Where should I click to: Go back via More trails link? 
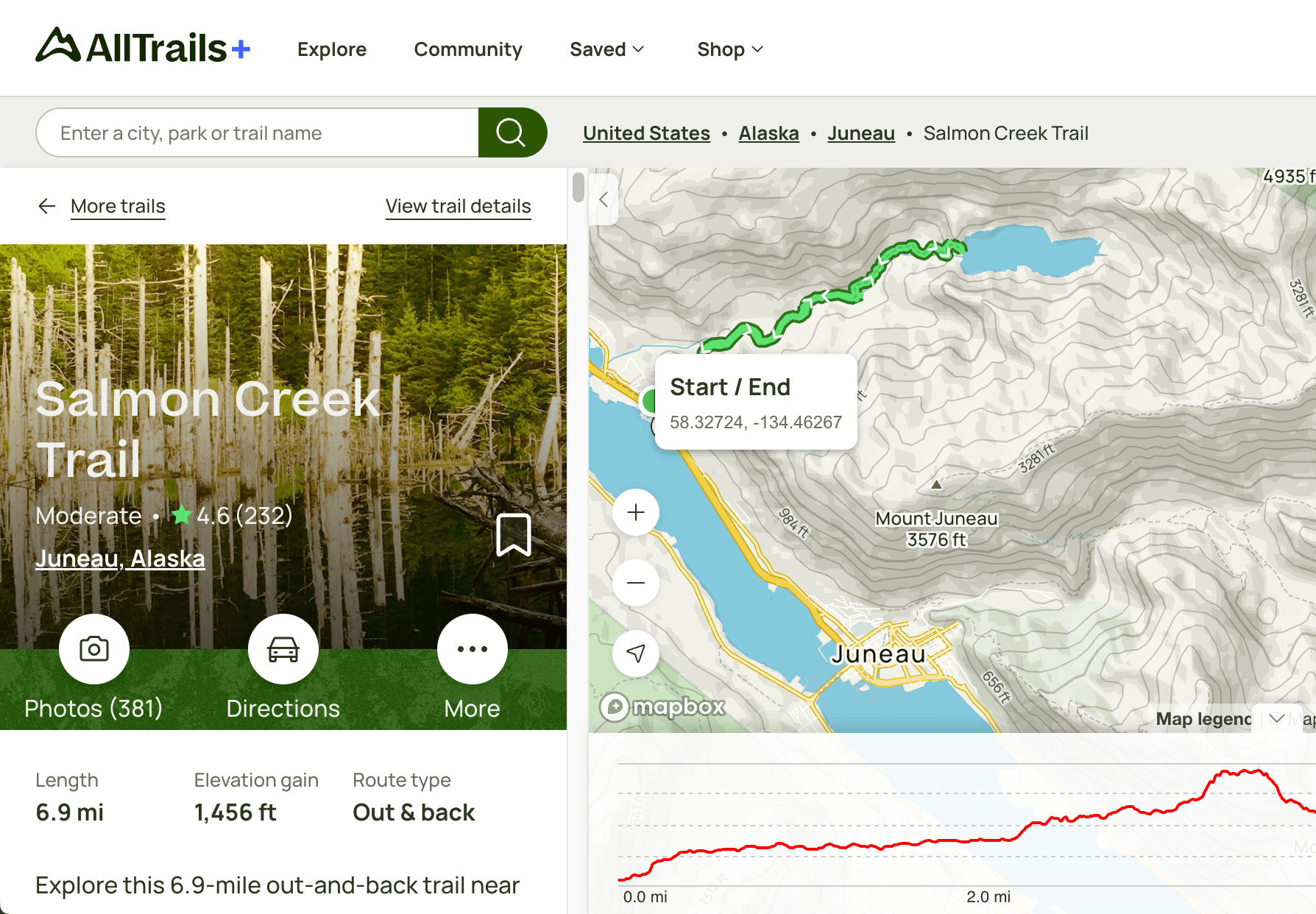click(118, 206)
